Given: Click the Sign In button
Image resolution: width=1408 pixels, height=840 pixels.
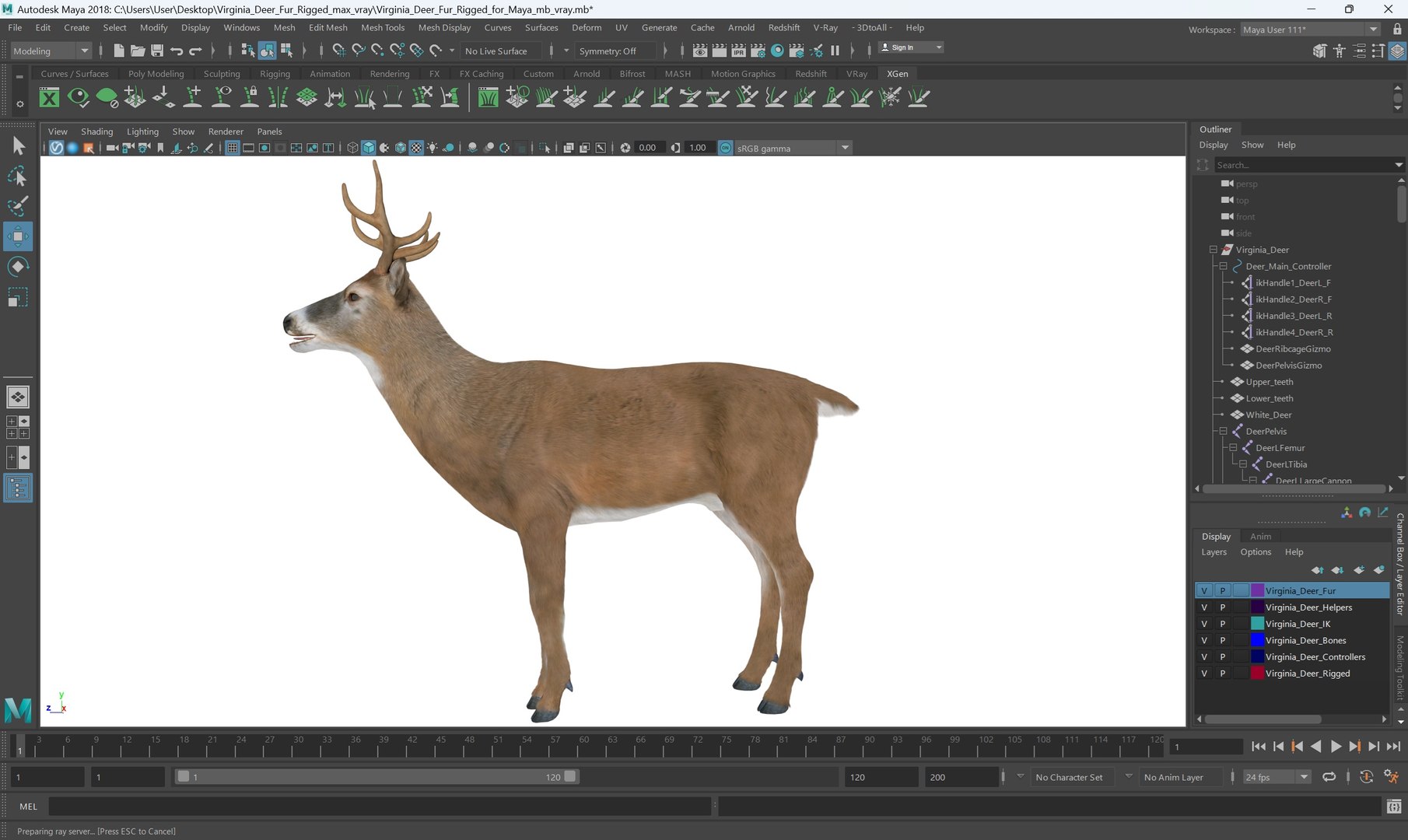Looking at the screenshot, I should [910, 47].
